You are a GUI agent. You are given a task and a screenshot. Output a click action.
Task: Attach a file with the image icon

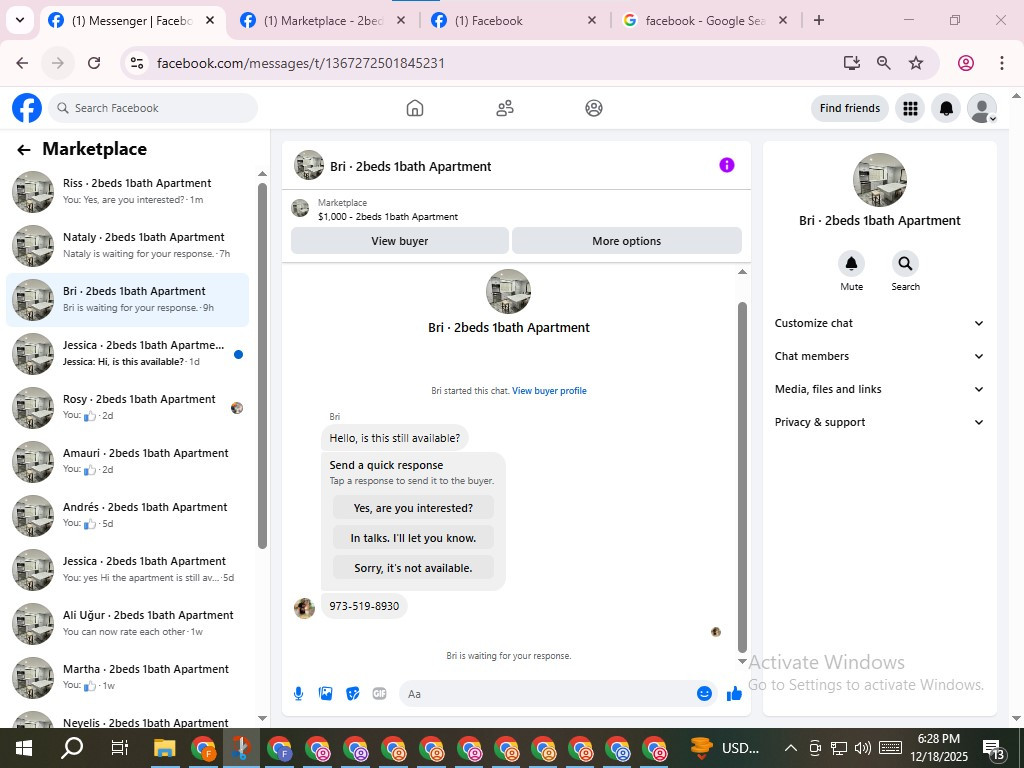[x=325, y=694]
